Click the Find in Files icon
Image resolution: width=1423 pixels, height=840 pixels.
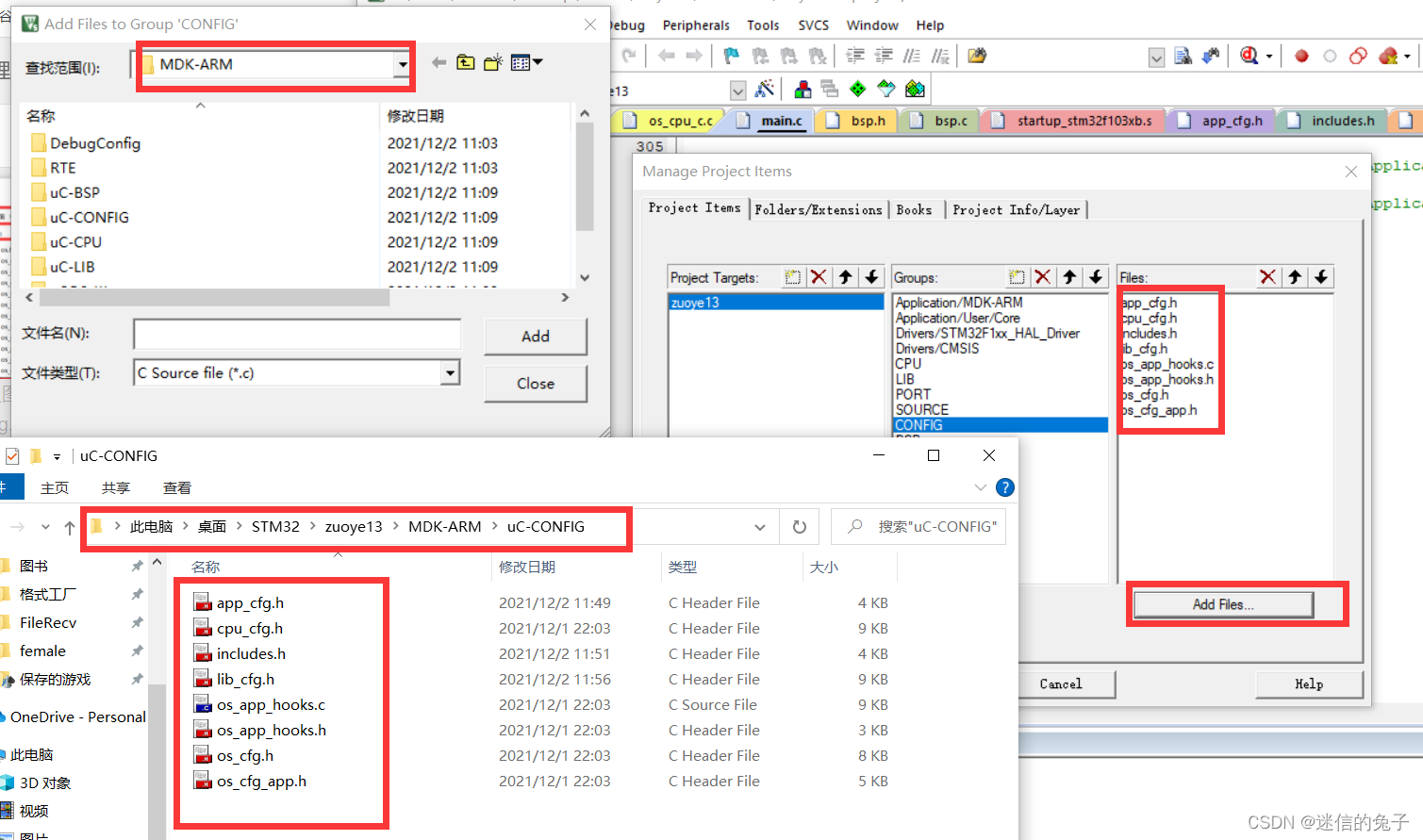click(1183, 57)
